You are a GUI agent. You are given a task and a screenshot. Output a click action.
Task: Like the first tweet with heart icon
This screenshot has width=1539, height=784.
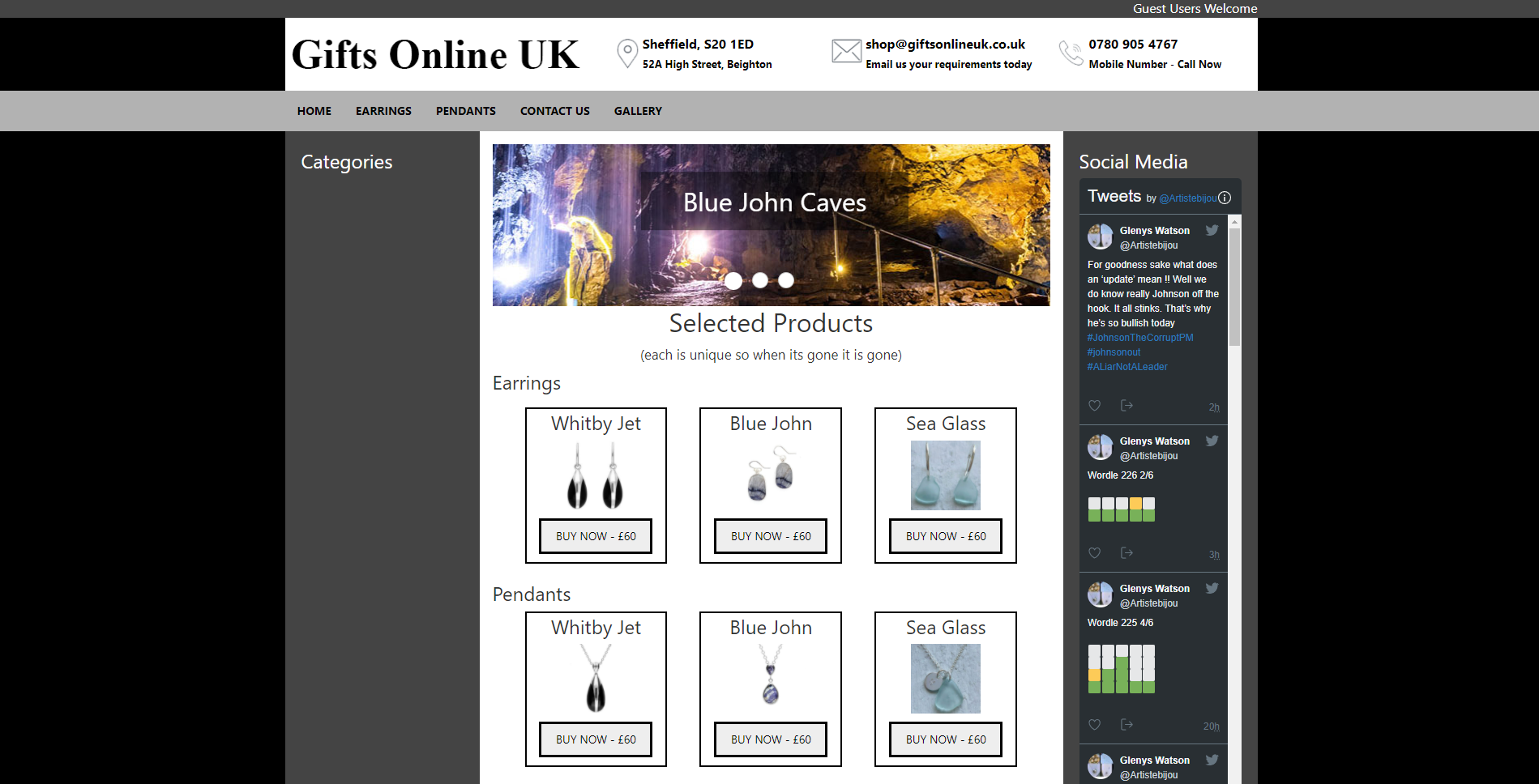coord(1094,405)
